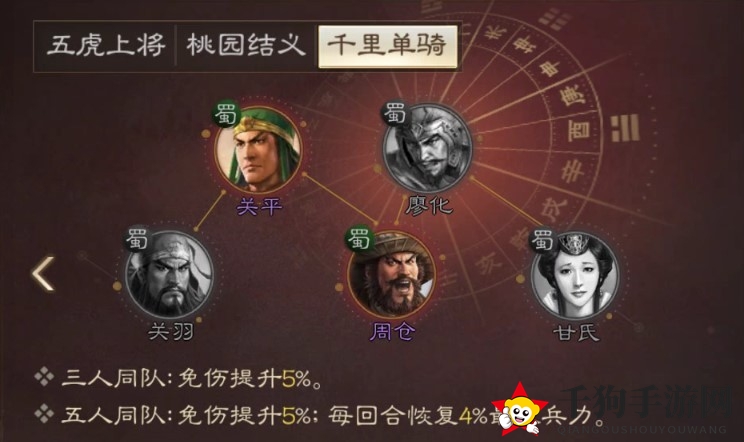Click the 甘氏 name label

point(576,332)
